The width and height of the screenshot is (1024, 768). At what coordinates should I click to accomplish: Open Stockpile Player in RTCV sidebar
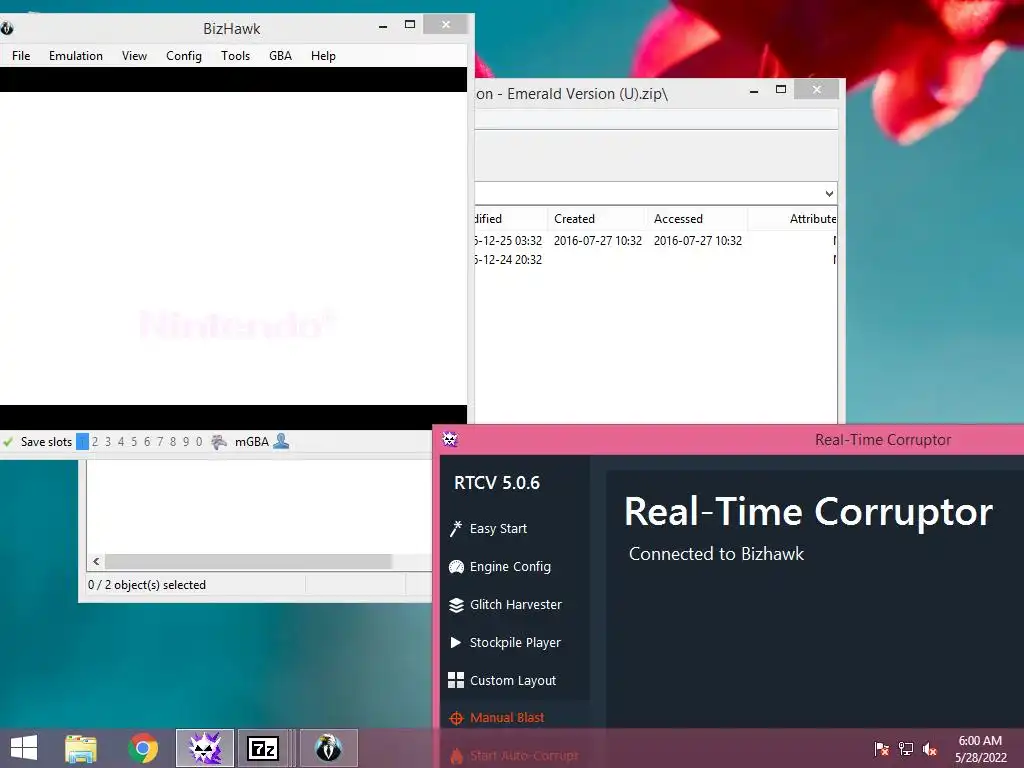[x=515, y=643]
